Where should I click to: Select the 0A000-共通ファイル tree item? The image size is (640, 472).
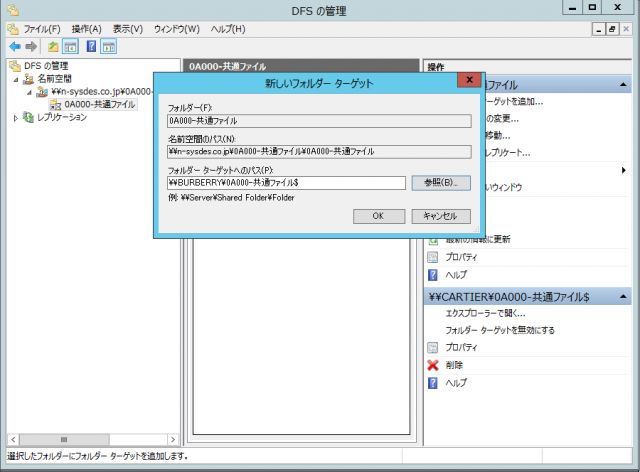point(99,104)
